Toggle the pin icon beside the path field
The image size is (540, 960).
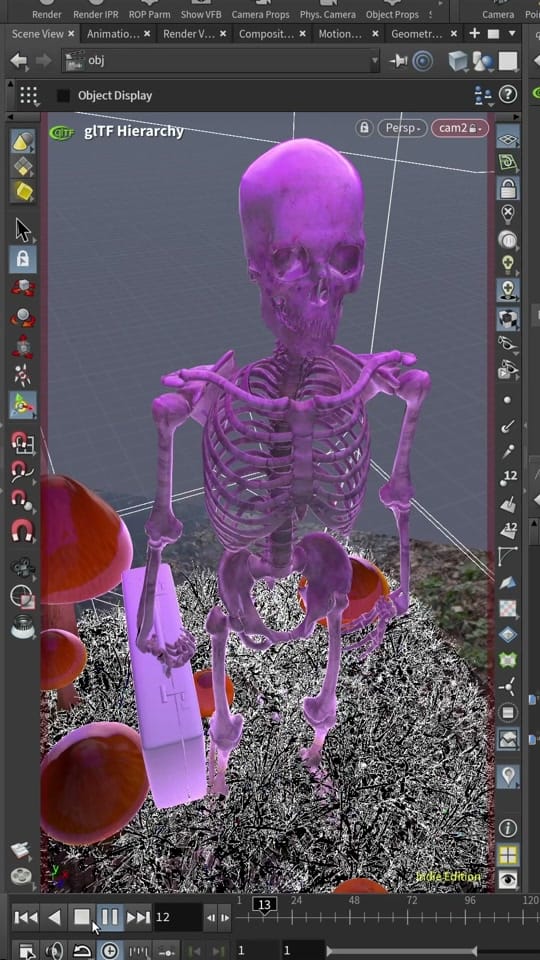pos(399,61)
